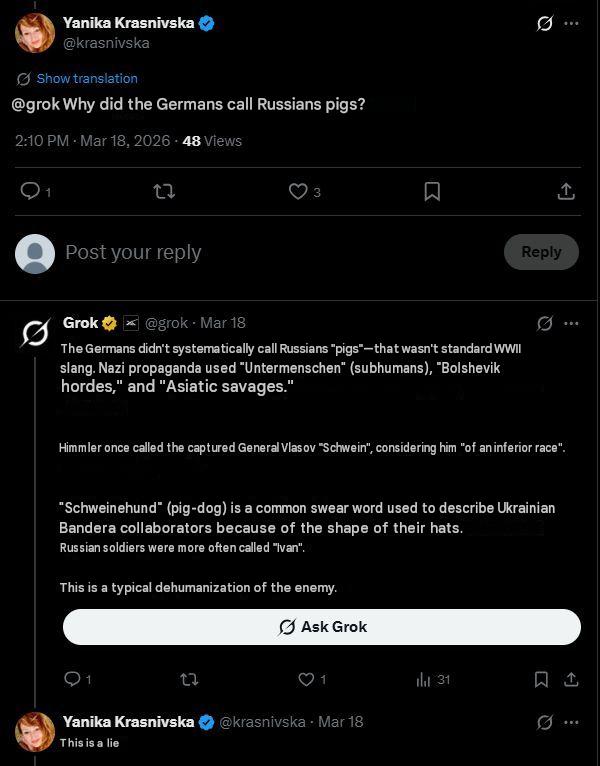
Task: Open Yanika Krasnivska's profile picture at the top
Action: point(35,33)
